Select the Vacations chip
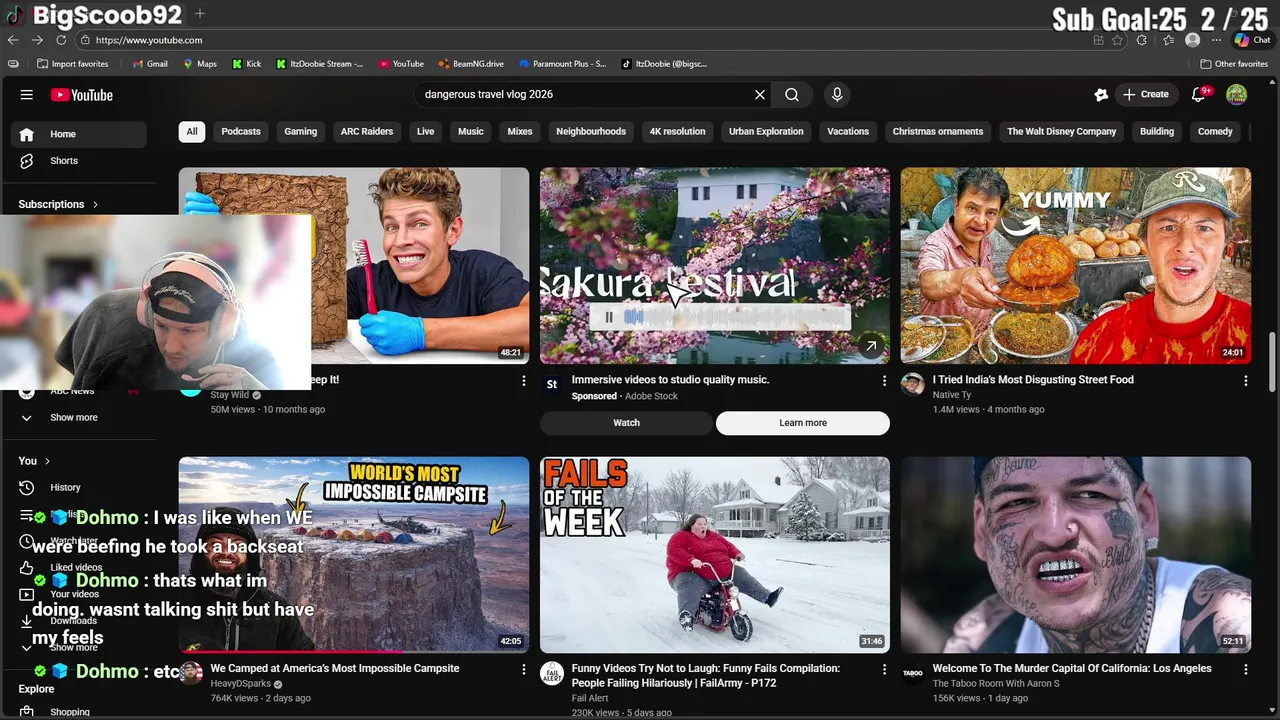 (x=848, y=132)
